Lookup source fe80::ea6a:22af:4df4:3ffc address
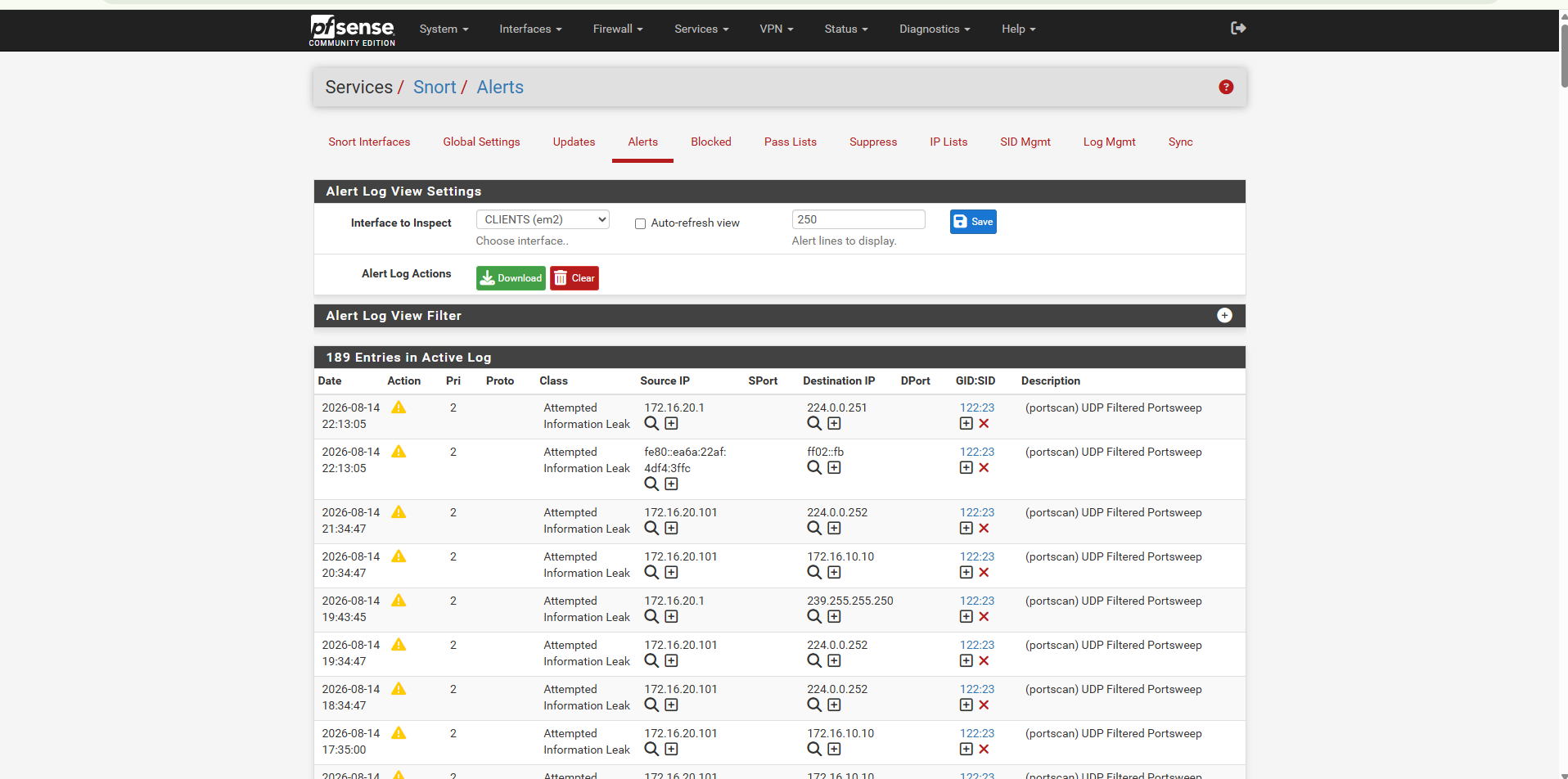Image resolution: width=1568 pixels, height=779 pixels. click(651, 484)
